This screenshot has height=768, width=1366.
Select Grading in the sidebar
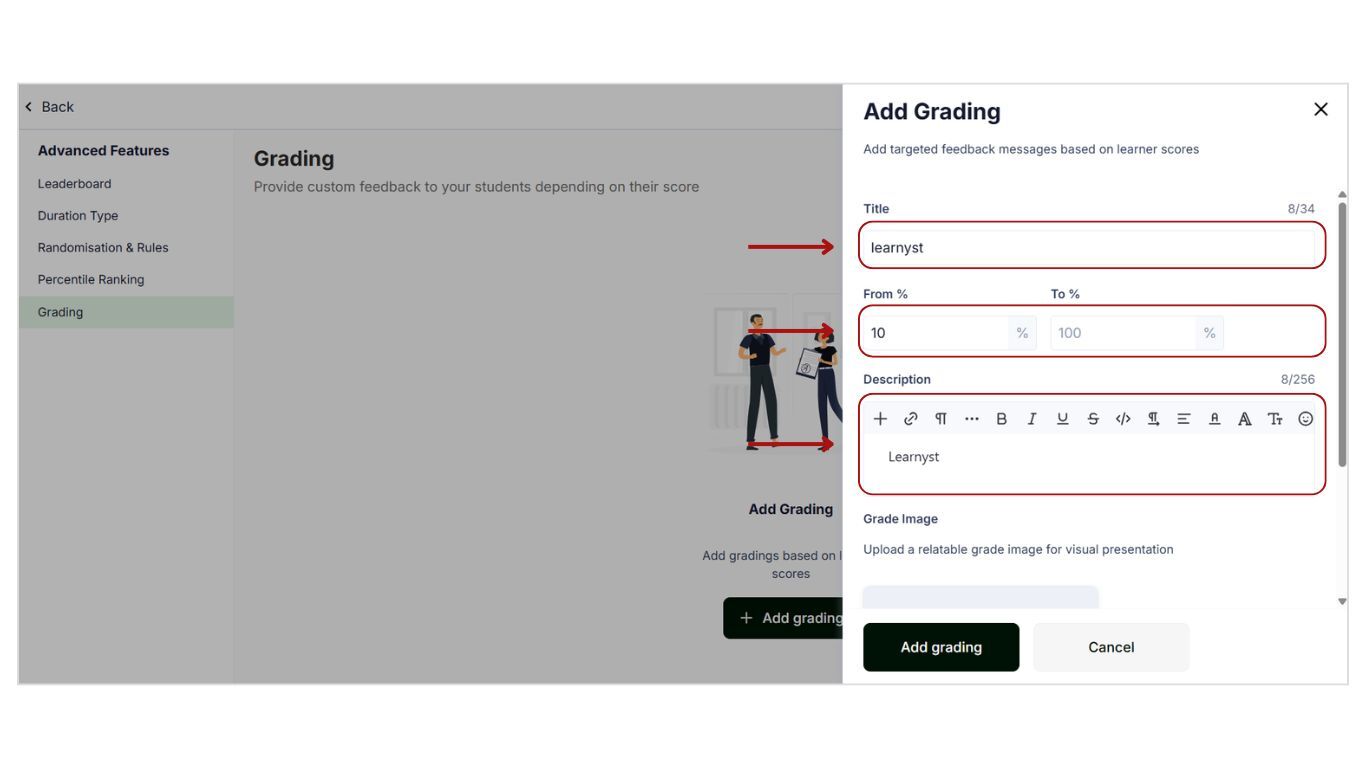click(x=126, y=312)
